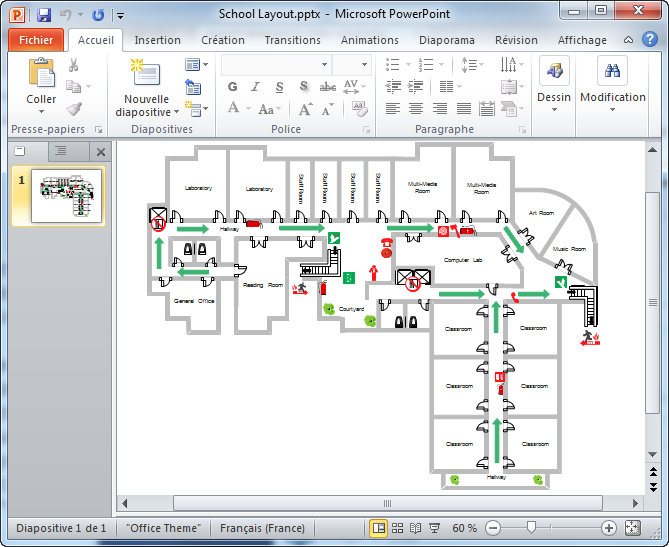Click the zoom slider handle

[x=531, y=528]
